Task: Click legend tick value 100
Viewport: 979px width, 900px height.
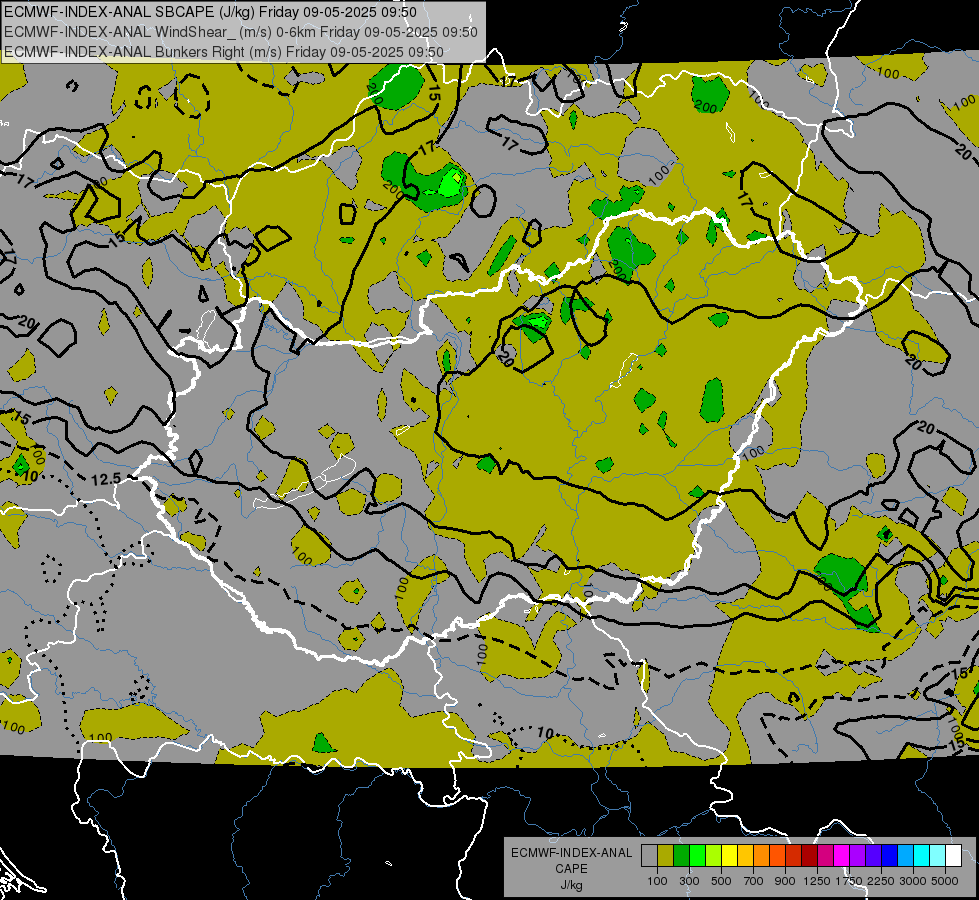Action: pyautogui.click(x=657, y=881)
